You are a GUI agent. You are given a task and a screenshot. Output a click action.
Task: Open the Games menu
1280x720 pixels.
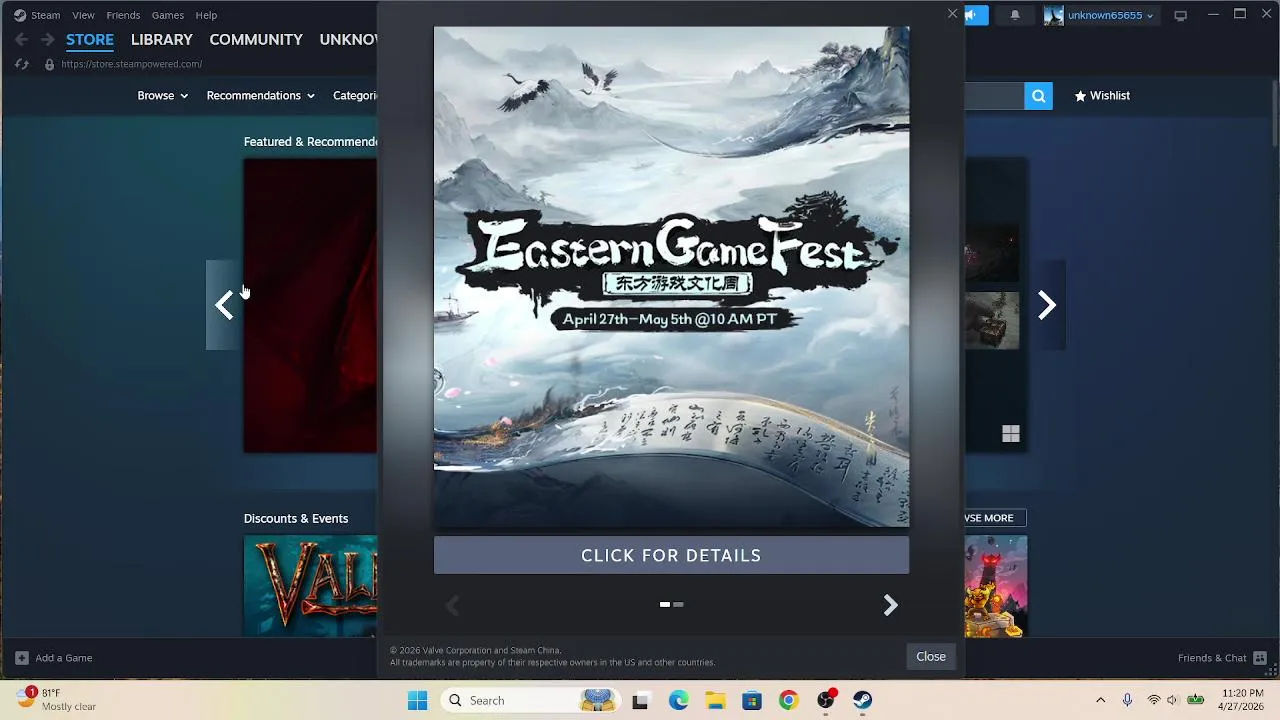tap(167, 15)
